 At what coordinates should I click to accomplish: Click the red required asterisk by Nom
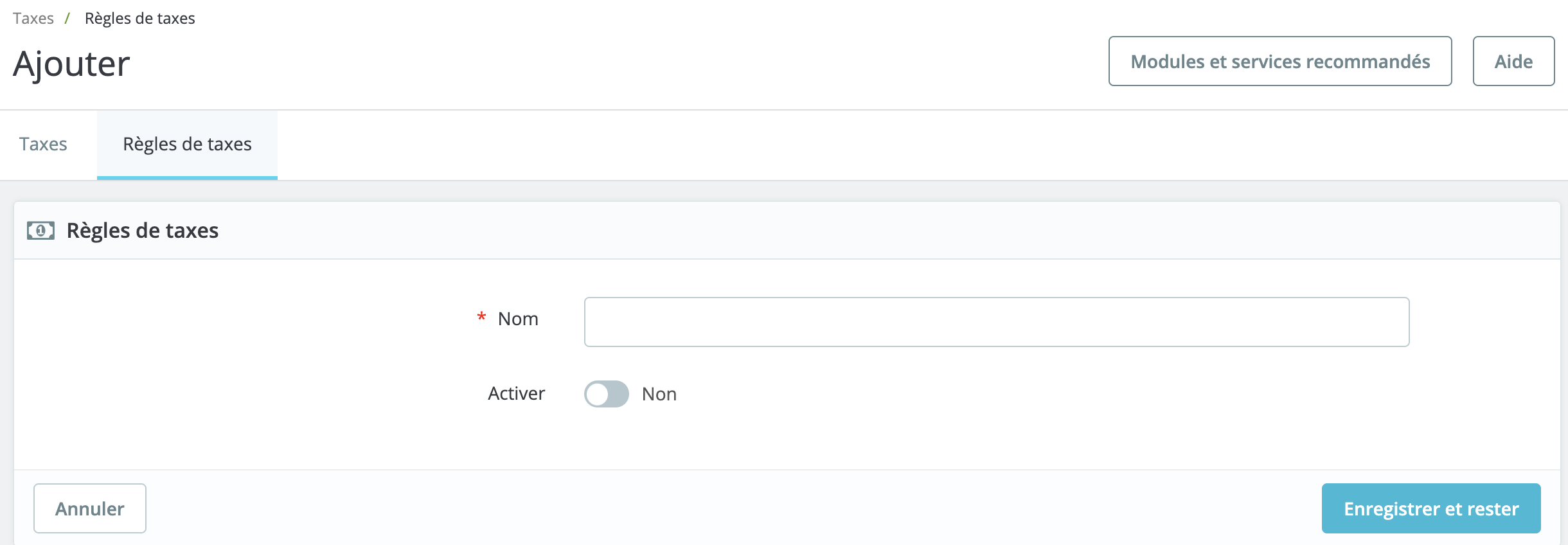(x=481, y=317)
